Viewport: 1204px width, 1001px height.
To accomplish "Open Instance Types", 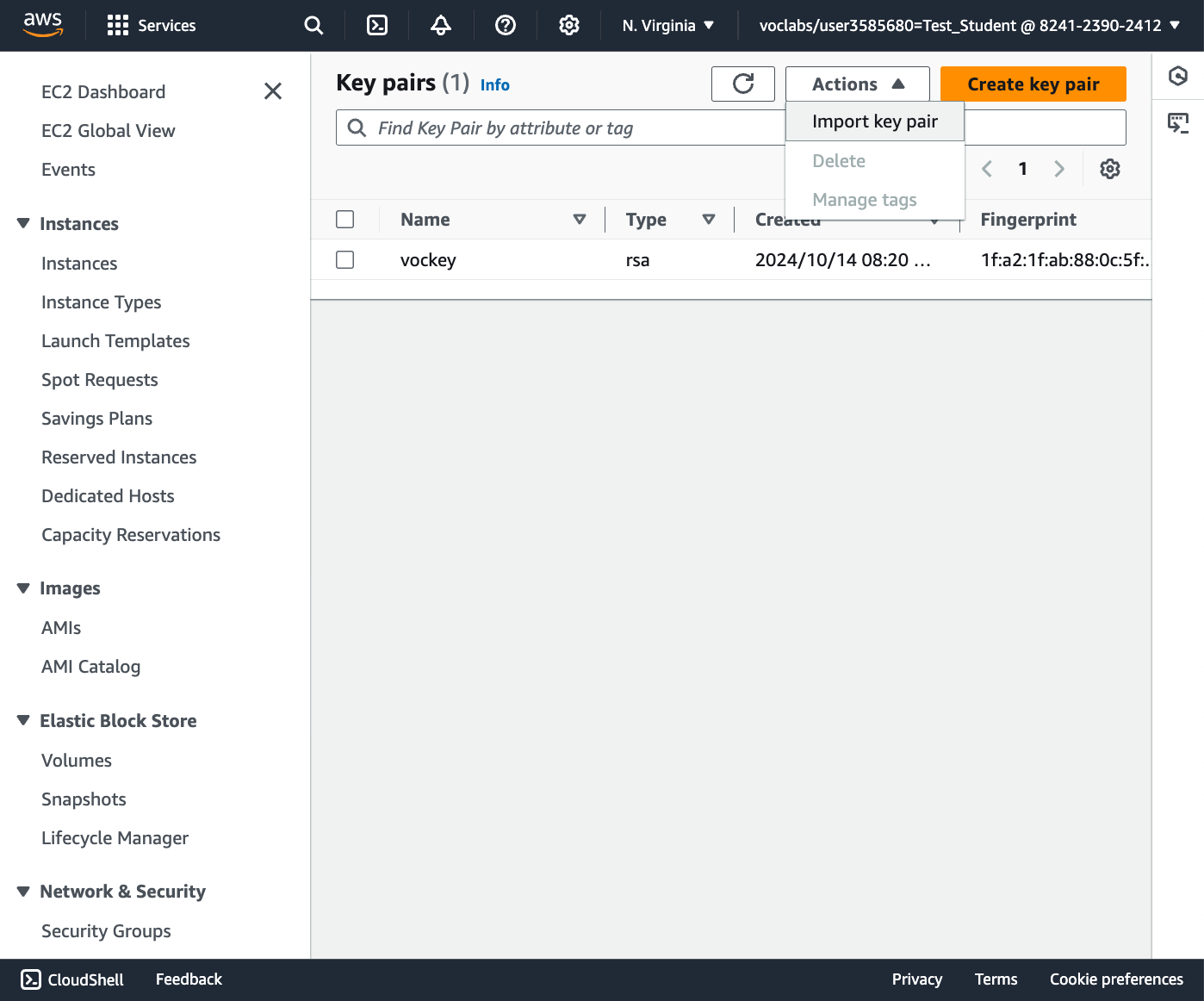I will (102, 302).
